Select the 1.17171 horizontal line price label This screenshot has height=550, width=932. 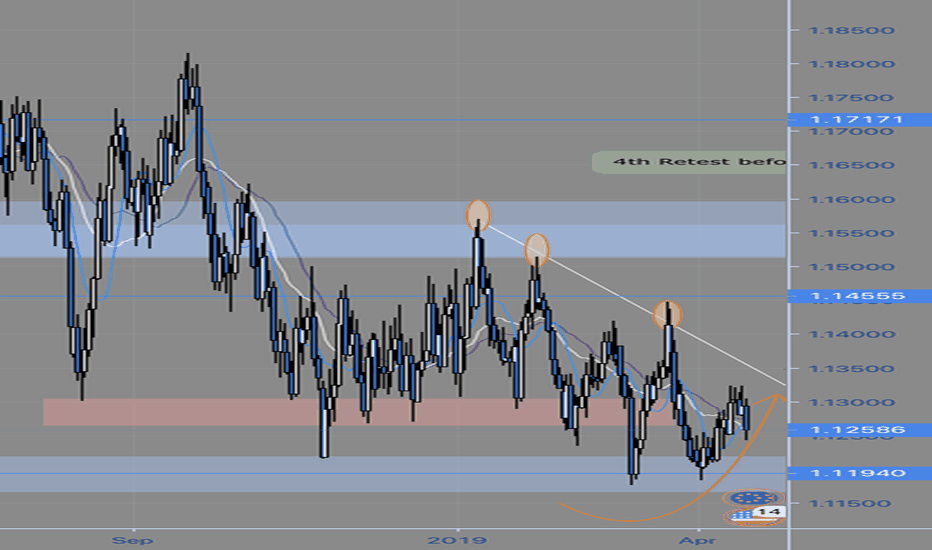point(859,120)
